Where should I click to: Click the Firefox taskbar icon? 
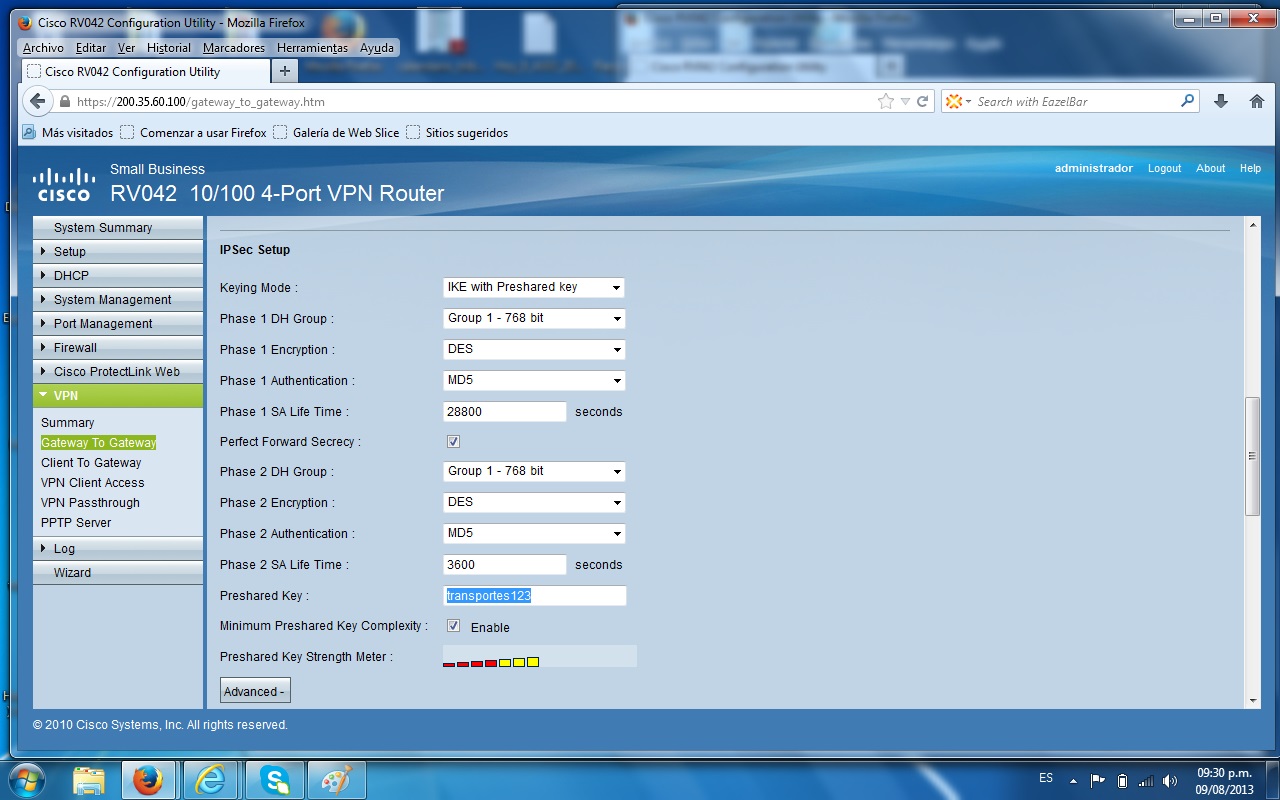click(x=148, y=780)
